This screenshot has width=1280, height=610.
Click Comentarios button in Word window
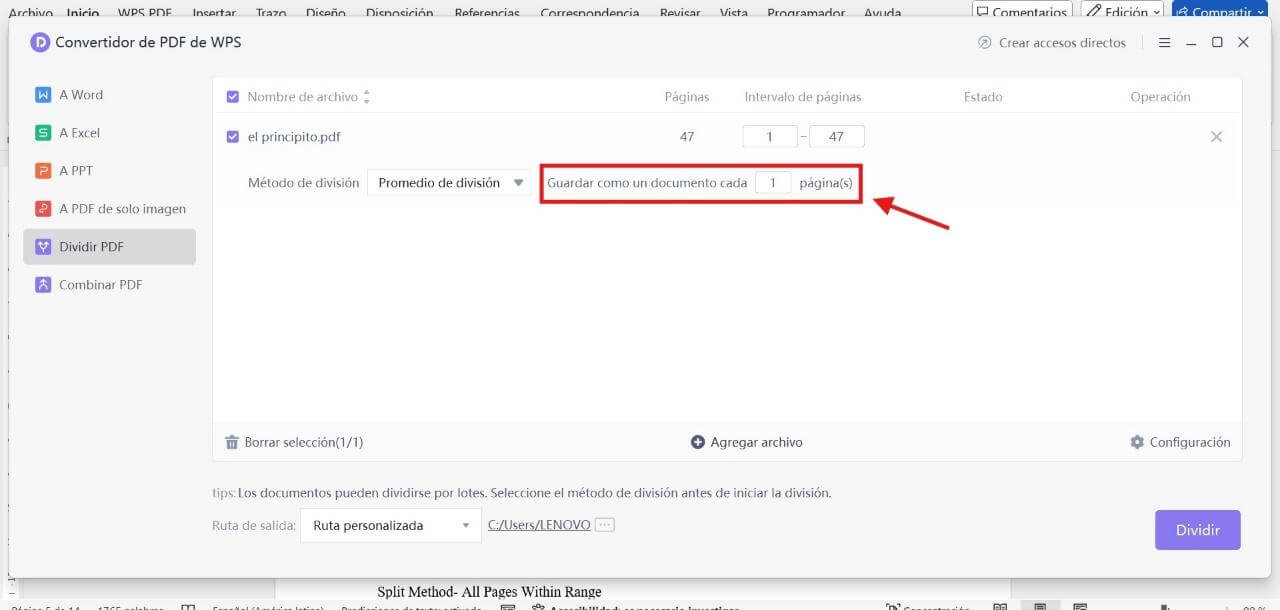point(1022,12)
